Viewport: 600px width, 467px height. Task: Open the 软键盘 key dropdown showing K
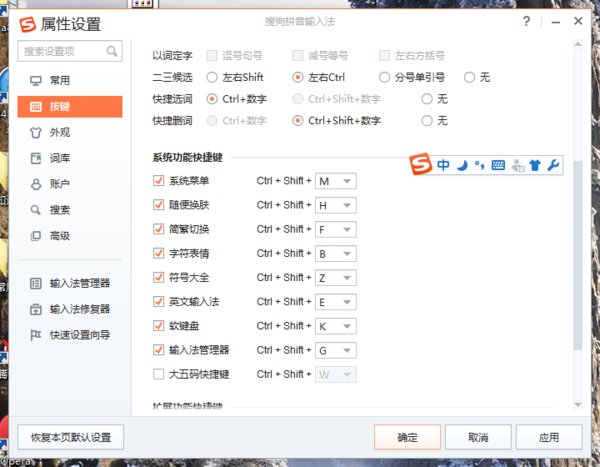click(x=336, y=327)
